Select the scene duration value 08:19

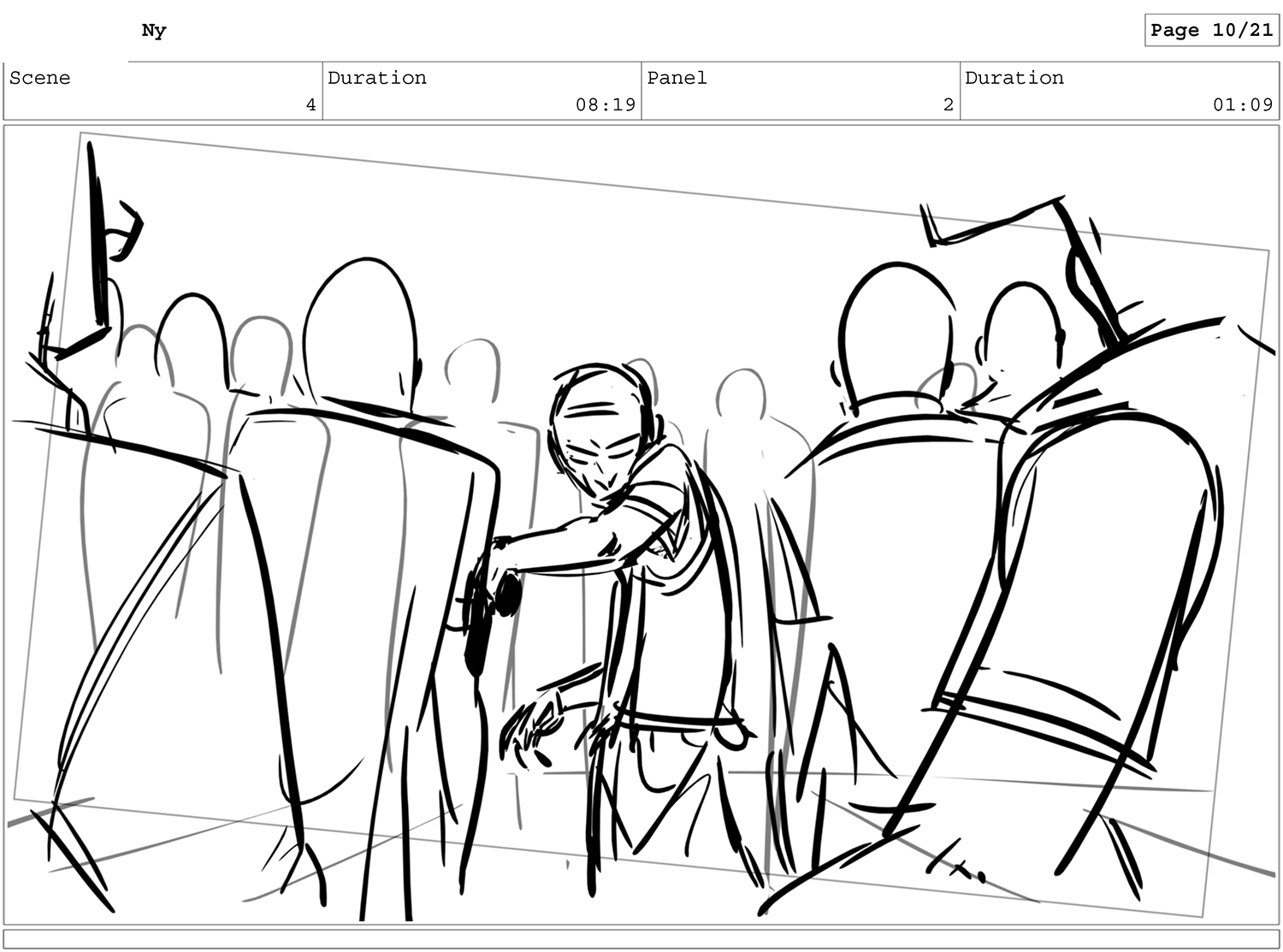tap(605, 105)
